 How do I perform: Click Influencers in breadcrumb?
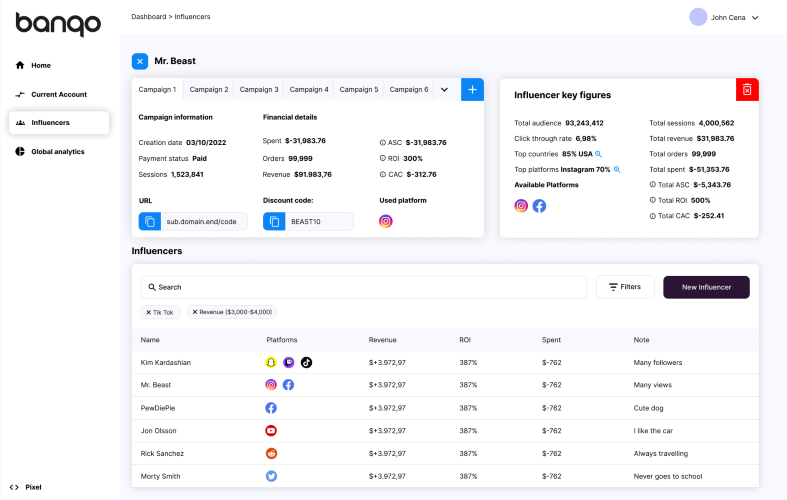[192, 17]
